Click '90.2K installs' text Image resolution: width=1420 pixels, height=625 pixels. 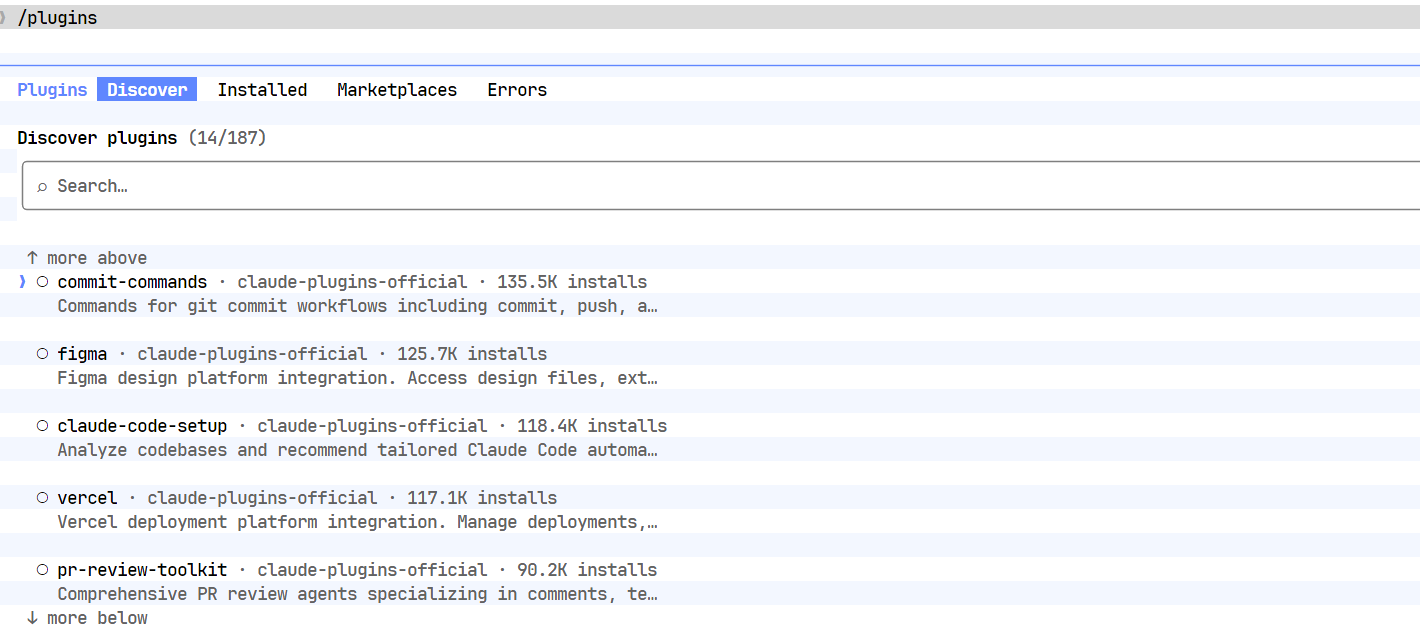(x=587, y=570)
